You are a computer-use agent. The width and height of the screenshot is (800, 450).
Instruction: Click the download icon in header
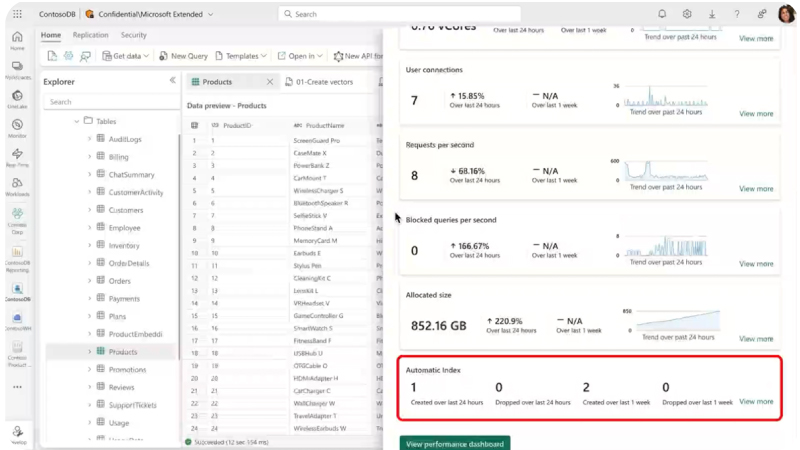pos(712,14)
